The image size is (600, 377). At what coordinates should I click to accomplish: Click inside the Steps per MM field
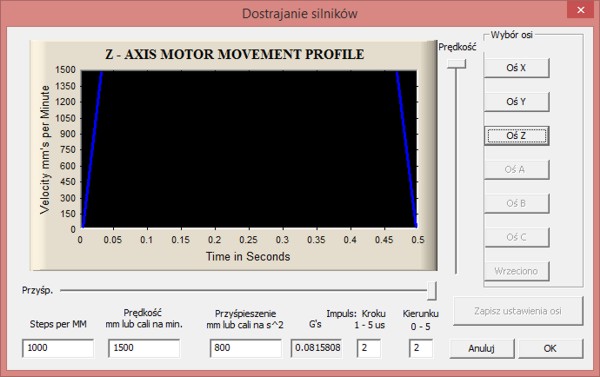pos(58,348)
